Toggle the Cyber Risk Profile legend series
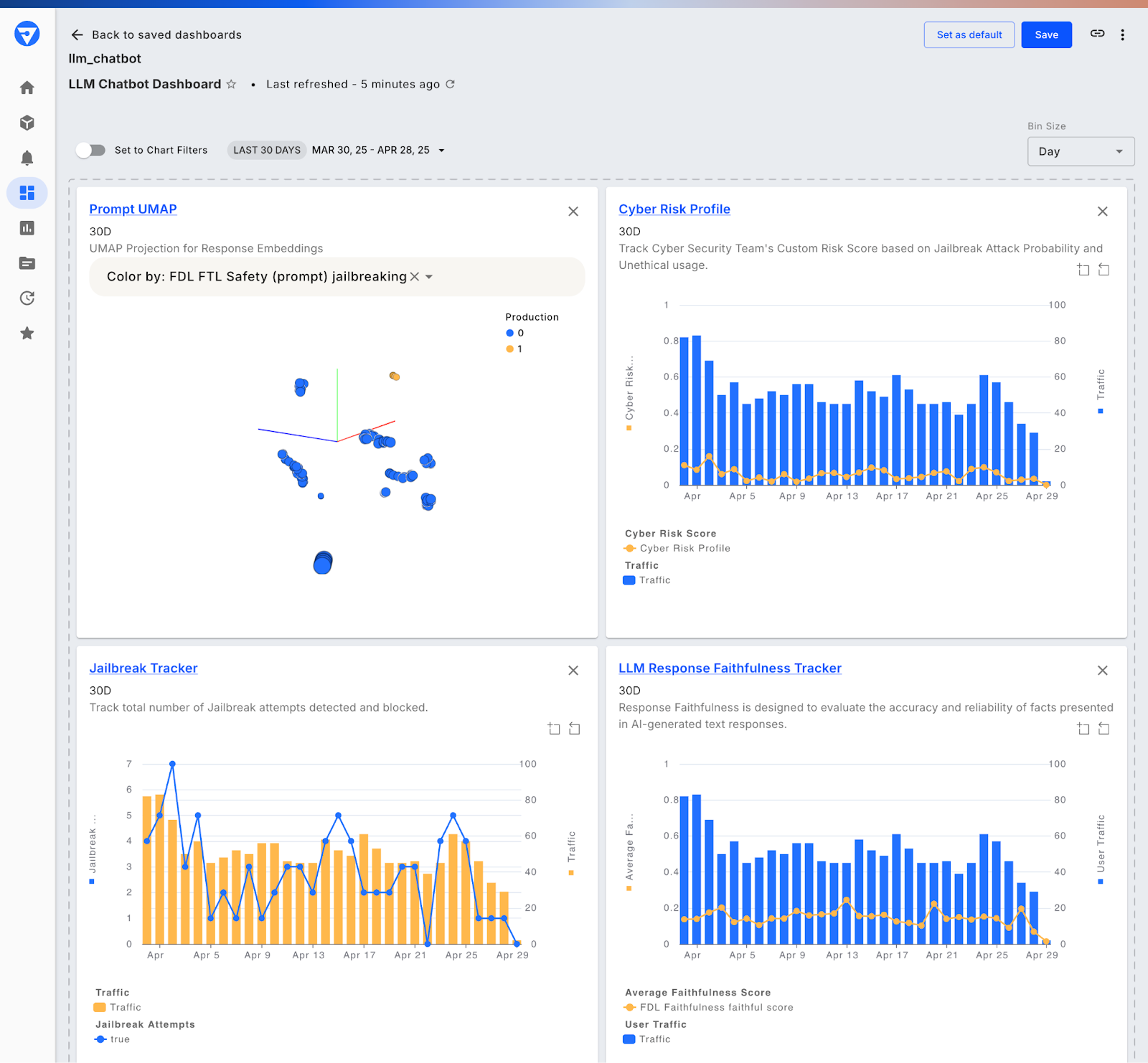The width and height of the screenshot is (1148, 1063). (x=684, y=548)
